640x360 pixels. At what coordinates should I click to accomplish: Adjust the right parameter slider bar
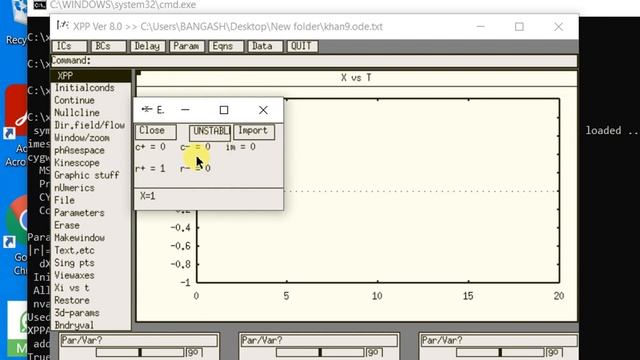[500, 352]
